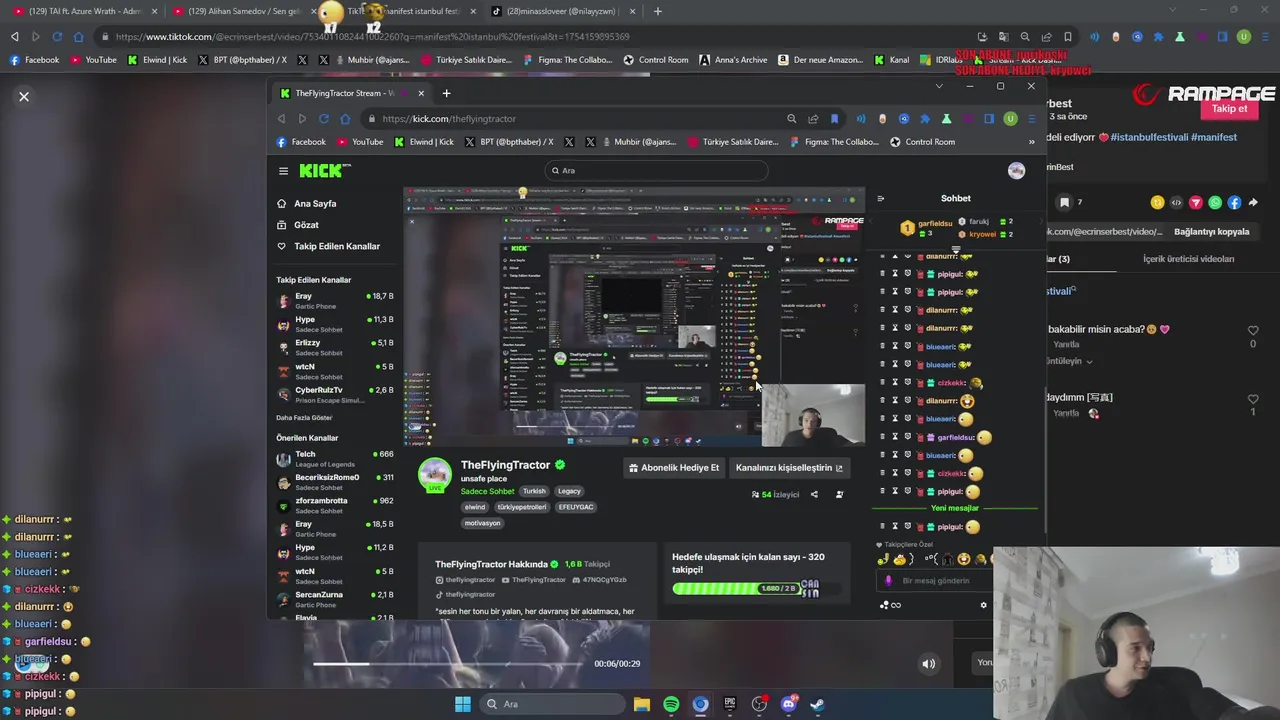Open Sadece Sohbet category link
Image resolution: width=1280 pixels, height=720 pixels.
(487, 491)
